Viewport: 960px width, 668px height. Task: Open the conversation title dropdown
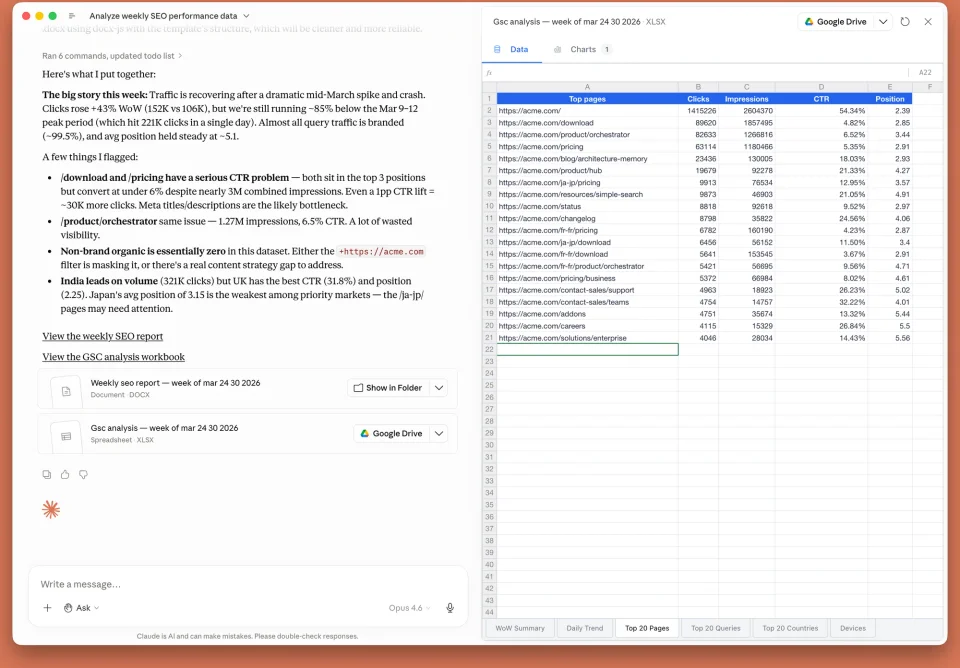tap(246, 16)
